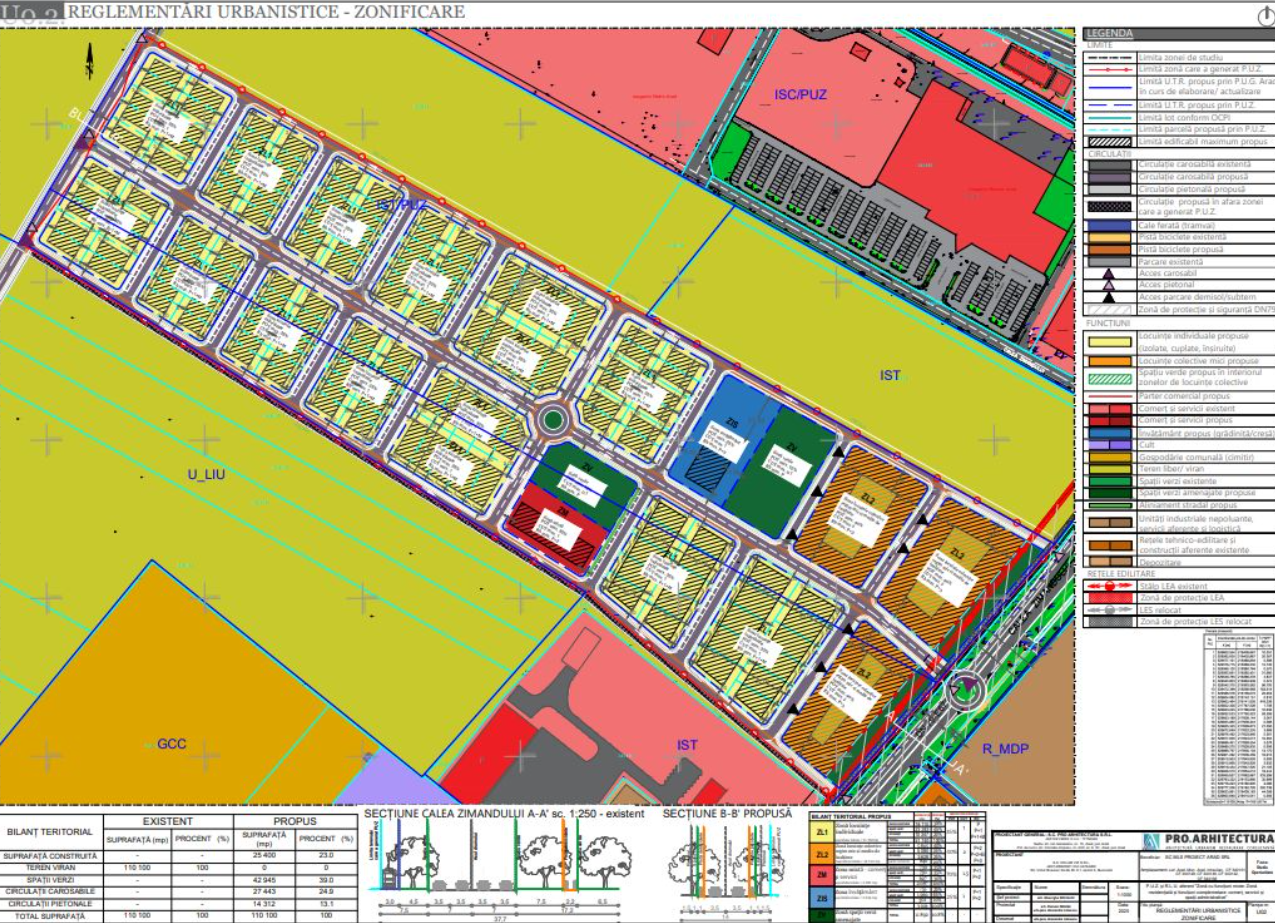Select the roundabout beside the R_MDP zone
1275x923 pixels.
click(965, 689)
